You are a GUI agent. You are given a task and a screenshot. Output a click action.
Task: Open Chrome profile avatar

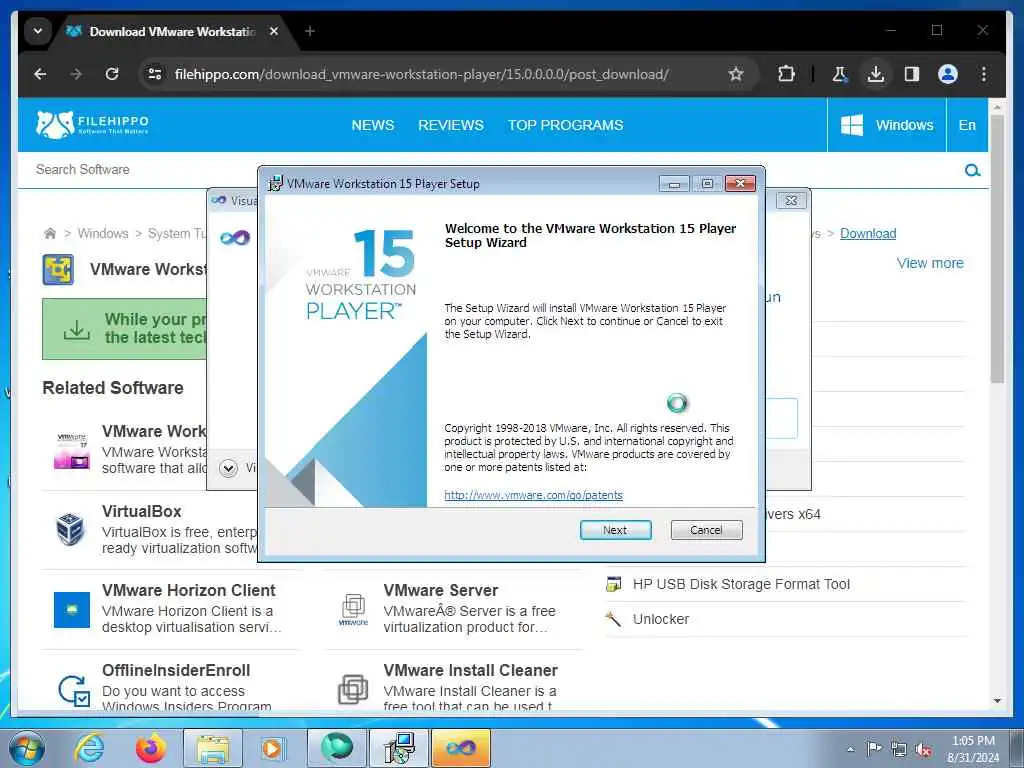948,74
